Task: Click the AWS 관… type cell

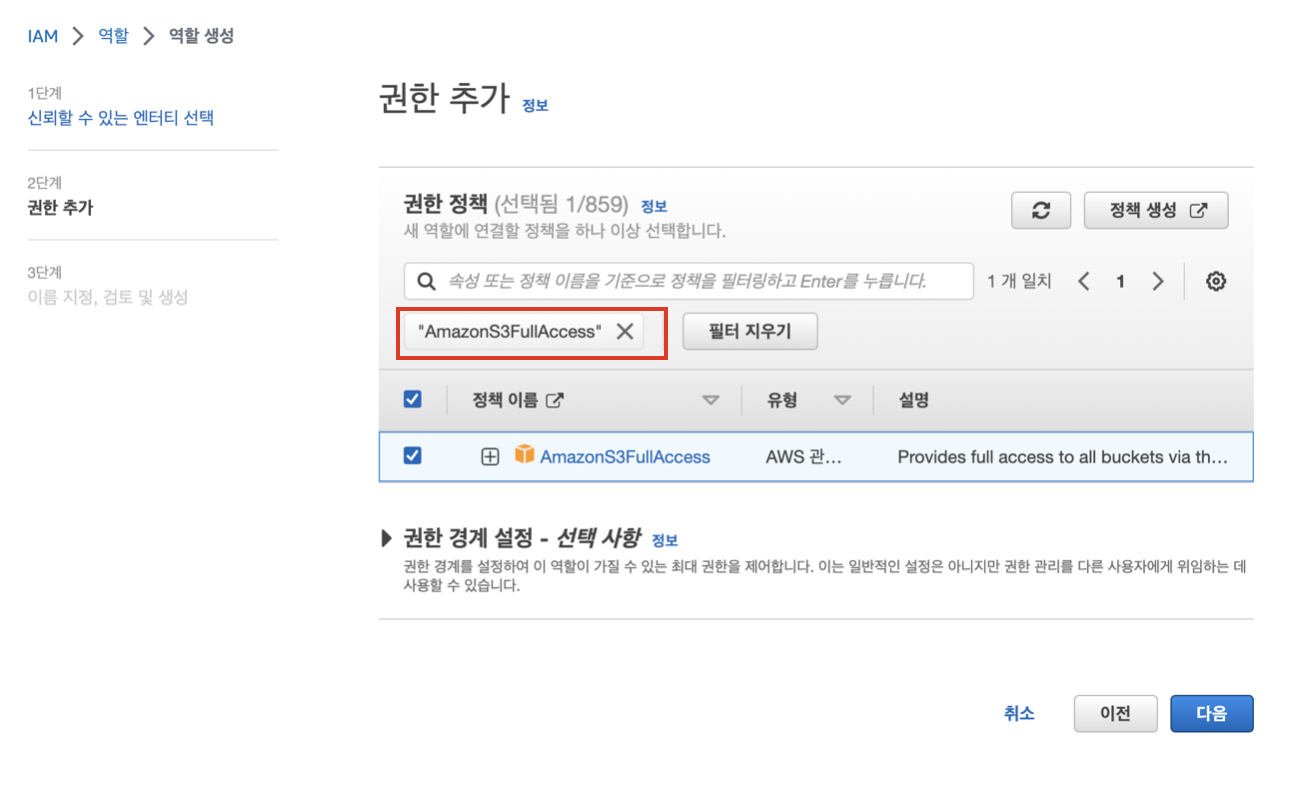Action: (x=804, y=457)
